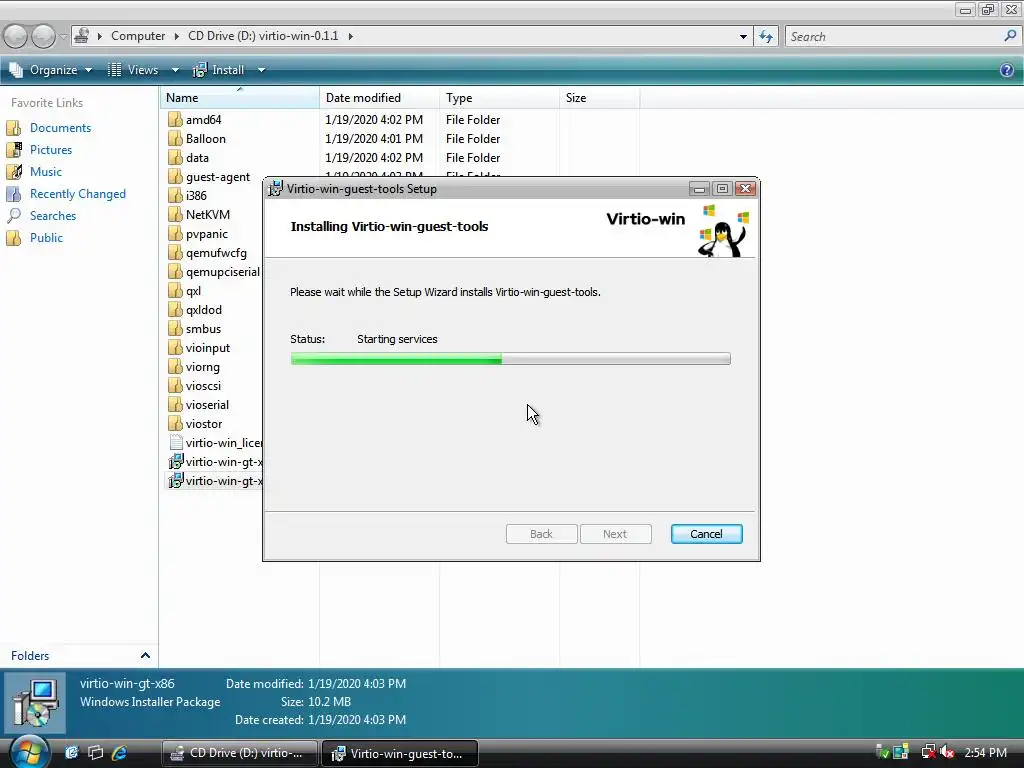Open the Public favorite link
Viewport: 1024px width, 768px height.
click(x=46, y=238)
